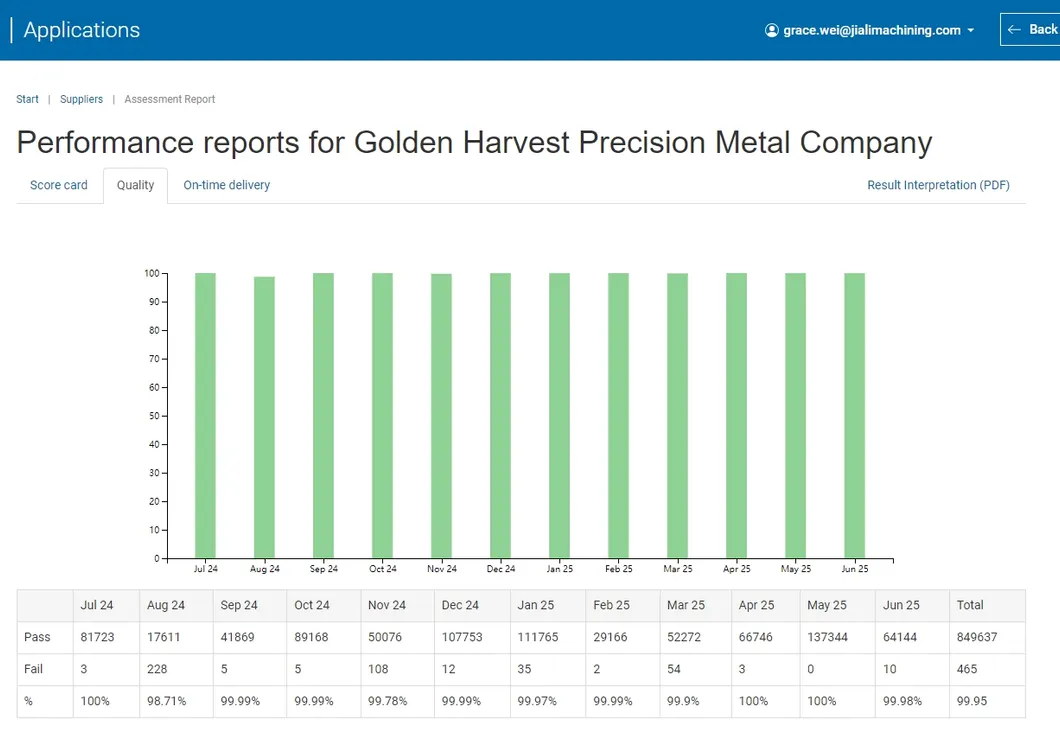1060x732 pixels.
Task: Open Result Interpretation PDF link
Action: 938,185
